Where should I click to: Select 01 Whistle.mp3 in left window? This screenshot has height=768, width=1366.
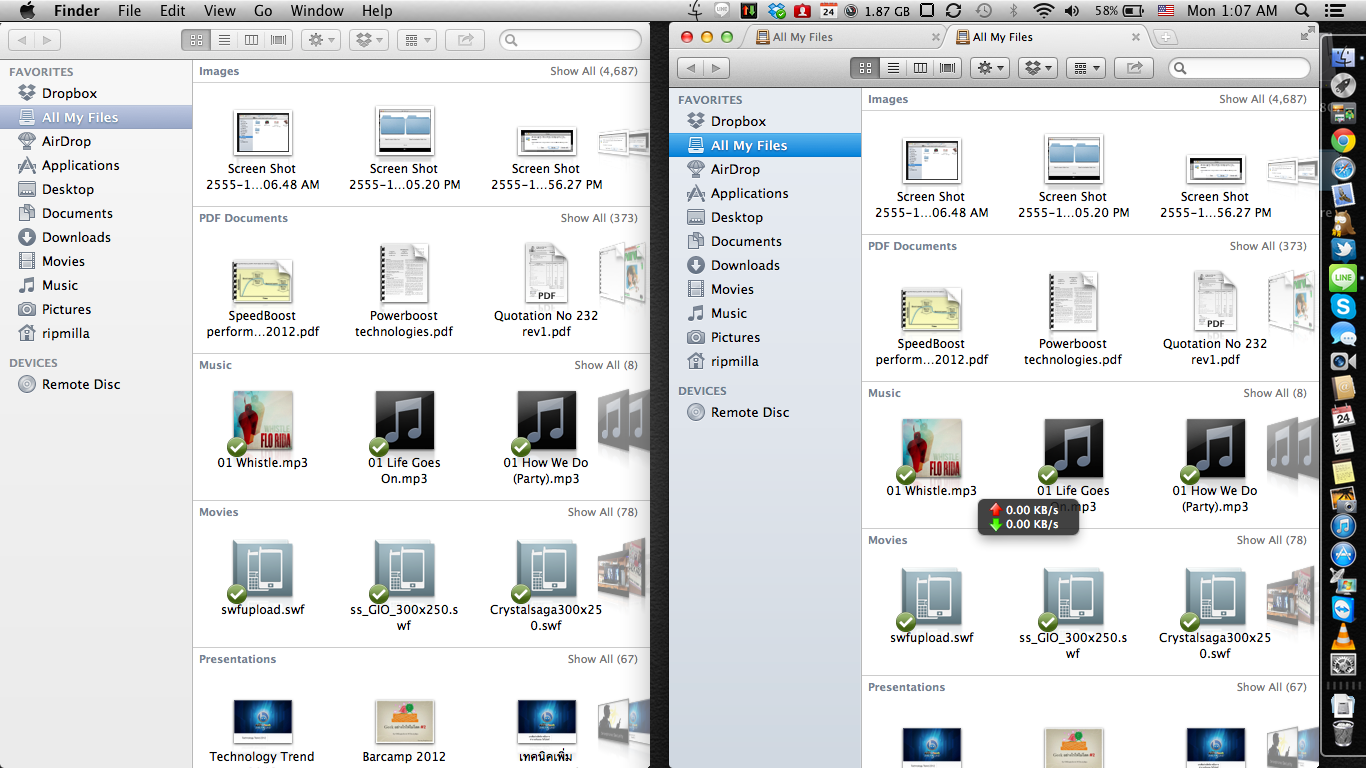[263, 430]
